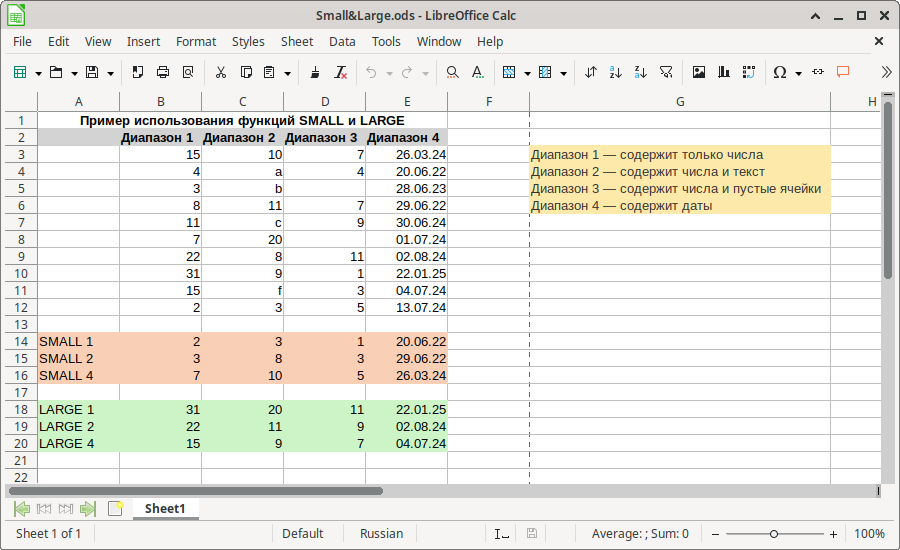900x550 pixels.
Task: Click the Insert Comment icon
Action: point(843,72)
